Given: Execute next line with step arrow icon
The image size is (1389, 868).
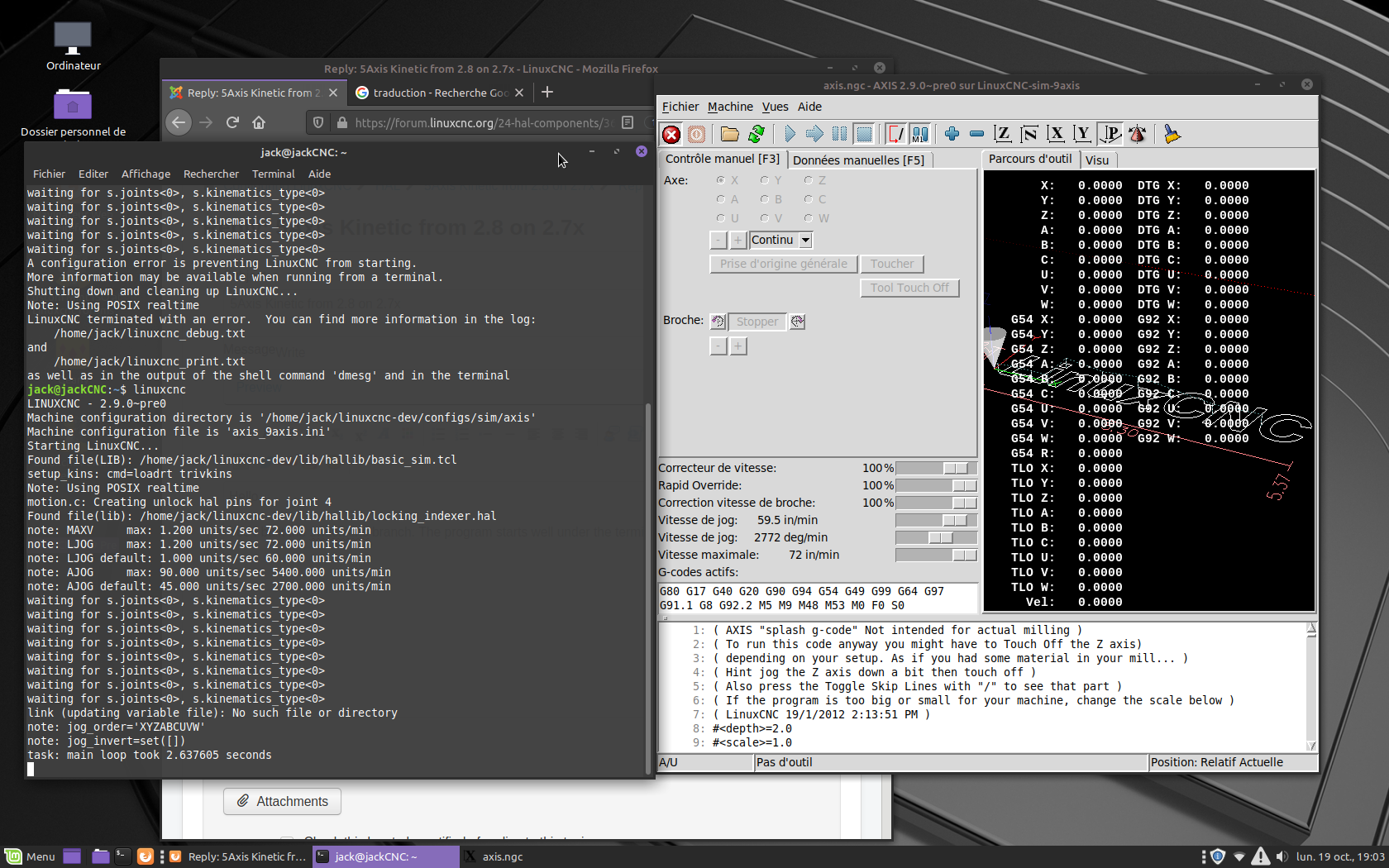Looking at the screenshot, I should pyautogui.click(x=814, y=134).
